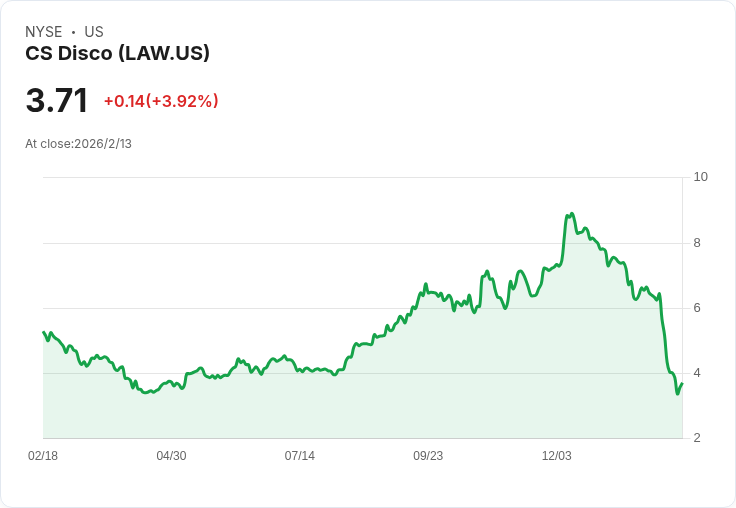Open the CS Disco (LAW.US) title
Image resolution: width=736 pixels, height=508 pixels.
coord(117,54)
